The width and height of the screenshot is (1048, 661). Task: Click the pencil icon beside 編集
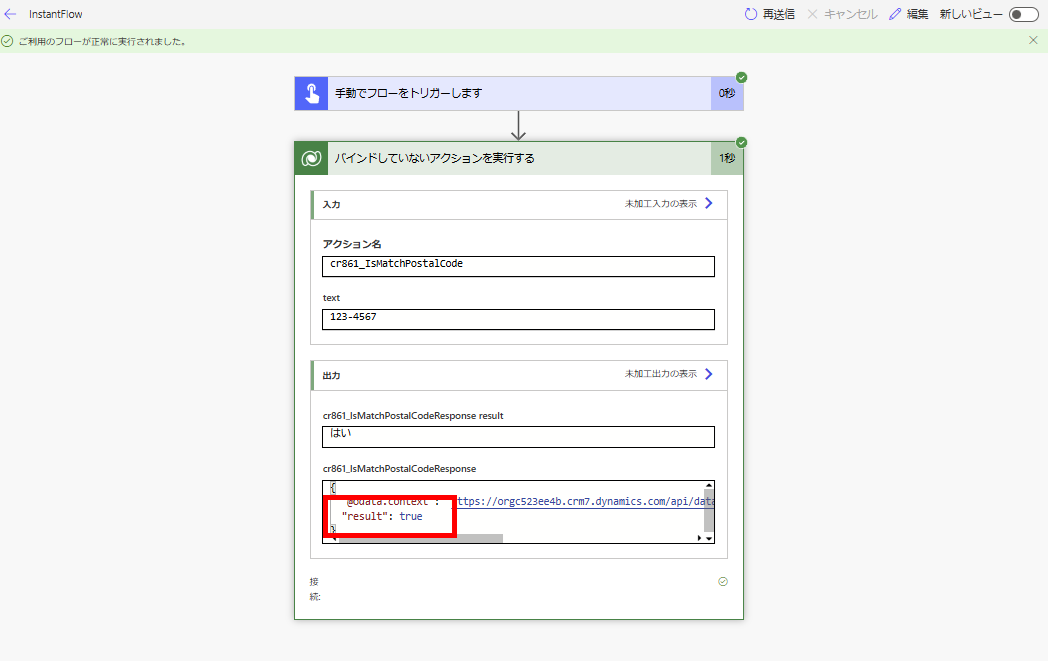coord(894,14)
